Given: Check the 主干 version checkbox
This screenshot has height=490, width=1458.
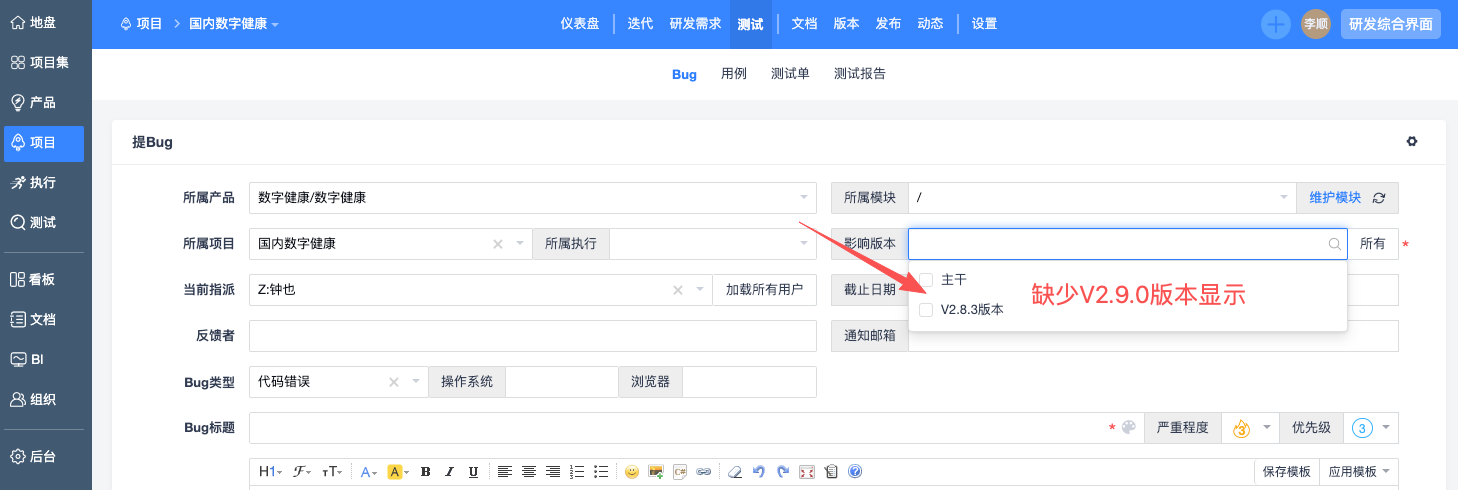Looking at the screenshot, I should 926,279.
